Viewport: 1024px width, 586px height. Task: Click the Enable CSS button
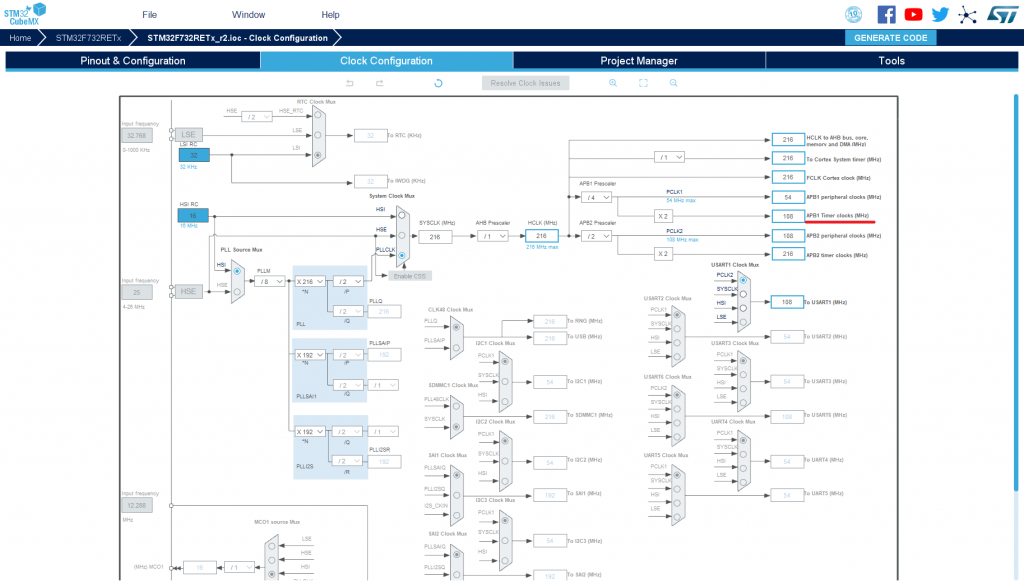tap(409, 276)
